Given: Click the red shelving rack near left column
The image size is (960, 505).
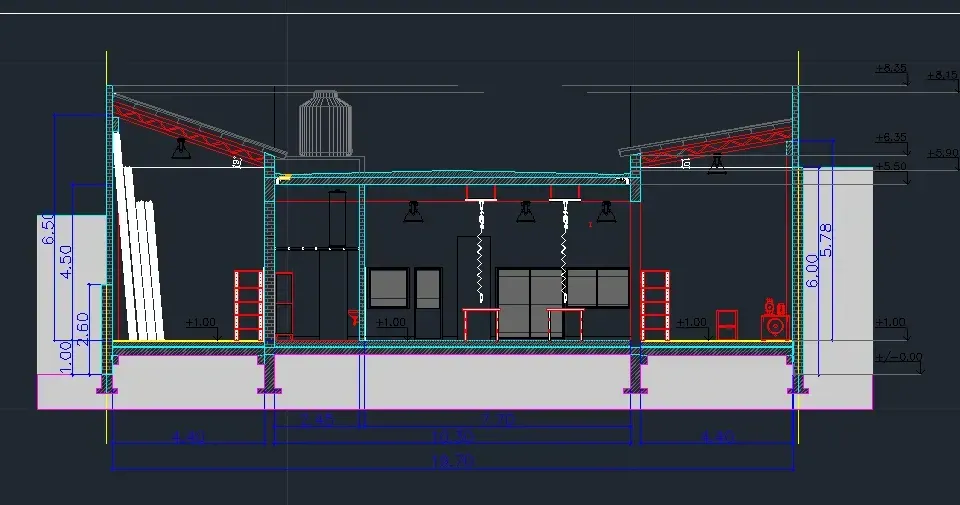Looking at the screenshot, I should coord(249,305).
